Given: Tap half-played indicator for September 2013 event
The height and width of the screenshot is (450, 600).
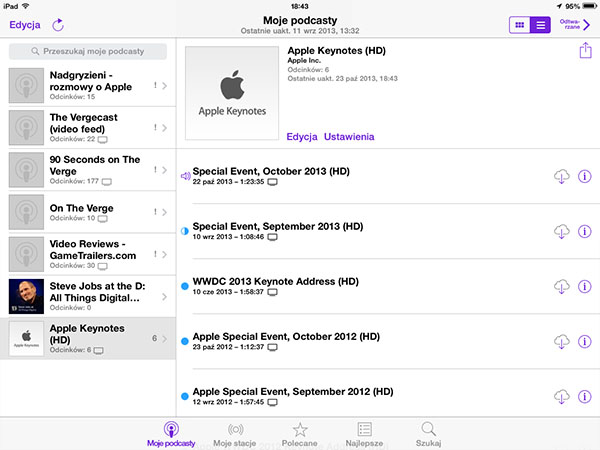Looking at the screenshot, I should [x=184, y=231].
